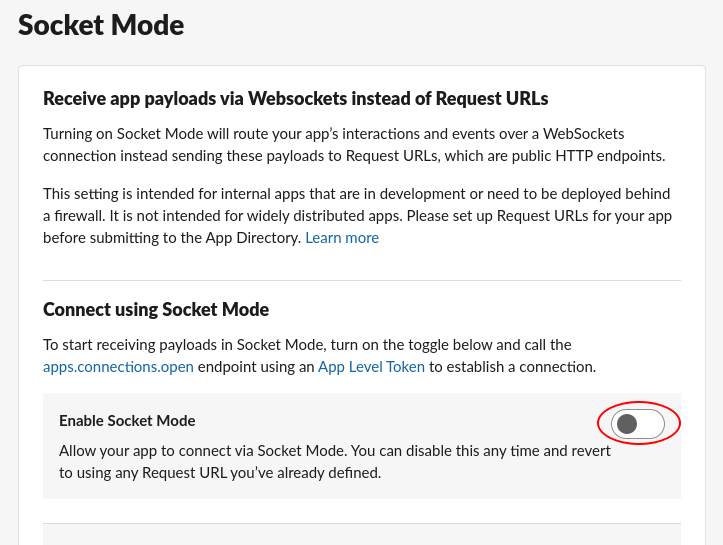Click the 'Receive app payloads via Websockets' heading
Screen dimensions: 723x545
click(x=296, y=99)
